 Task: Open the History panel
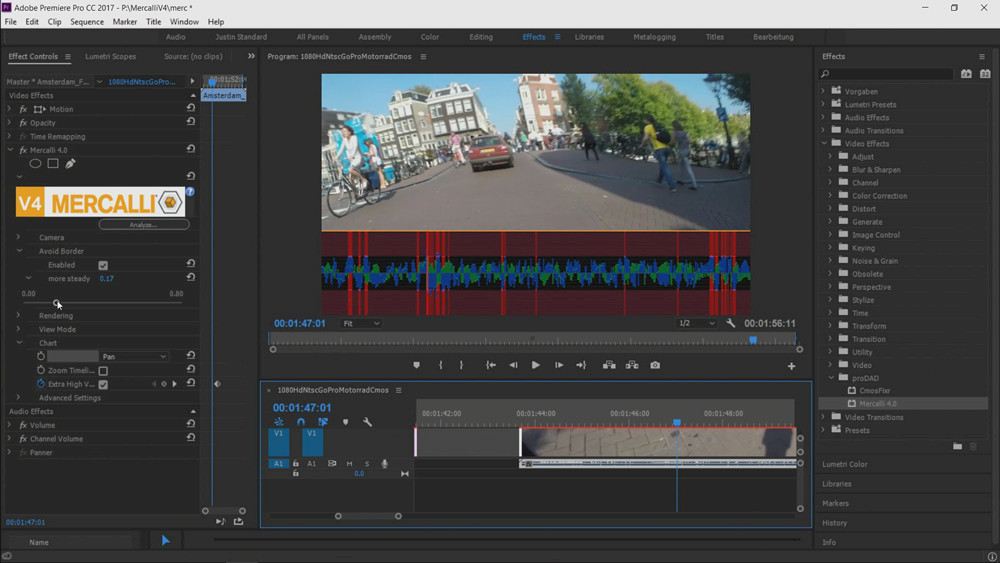(834, 523)
